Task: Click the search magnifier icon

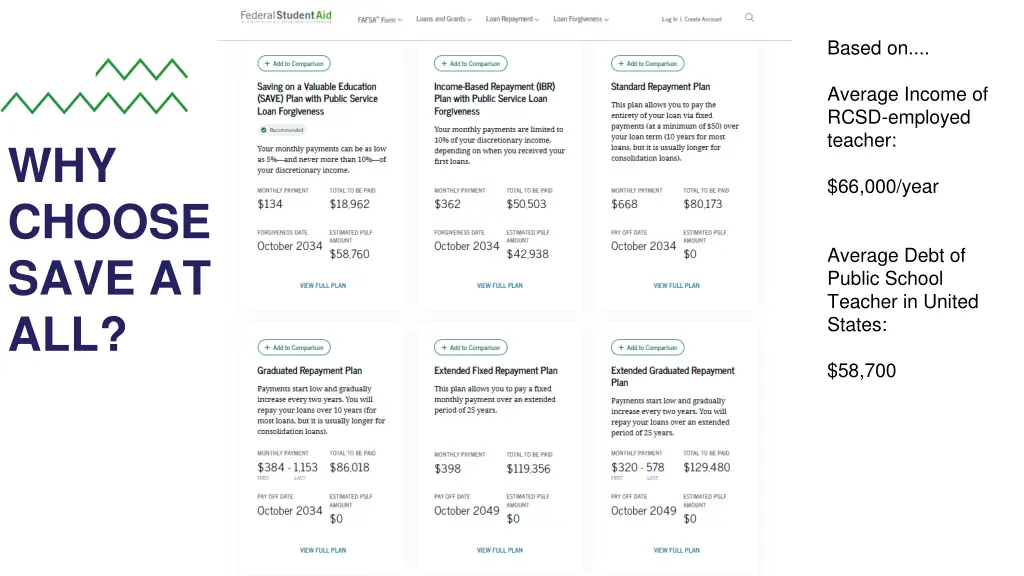Action: (750, 18)
